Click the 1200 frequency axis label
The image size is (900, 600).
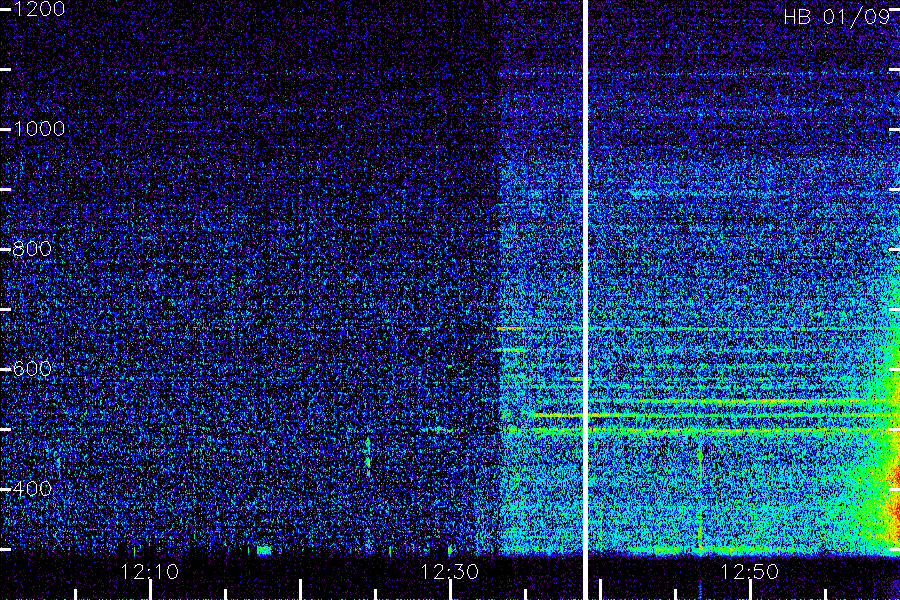[38, 9]
